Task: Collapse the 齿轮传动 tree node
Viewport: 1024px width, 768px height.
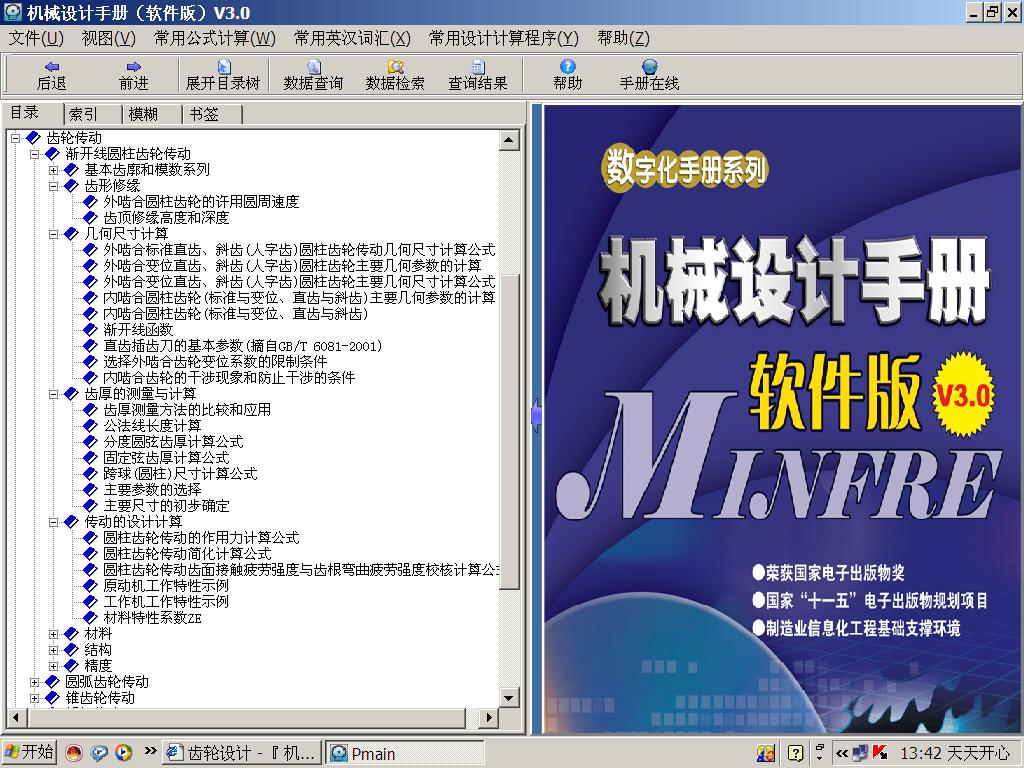Action: tap(16, 138)
